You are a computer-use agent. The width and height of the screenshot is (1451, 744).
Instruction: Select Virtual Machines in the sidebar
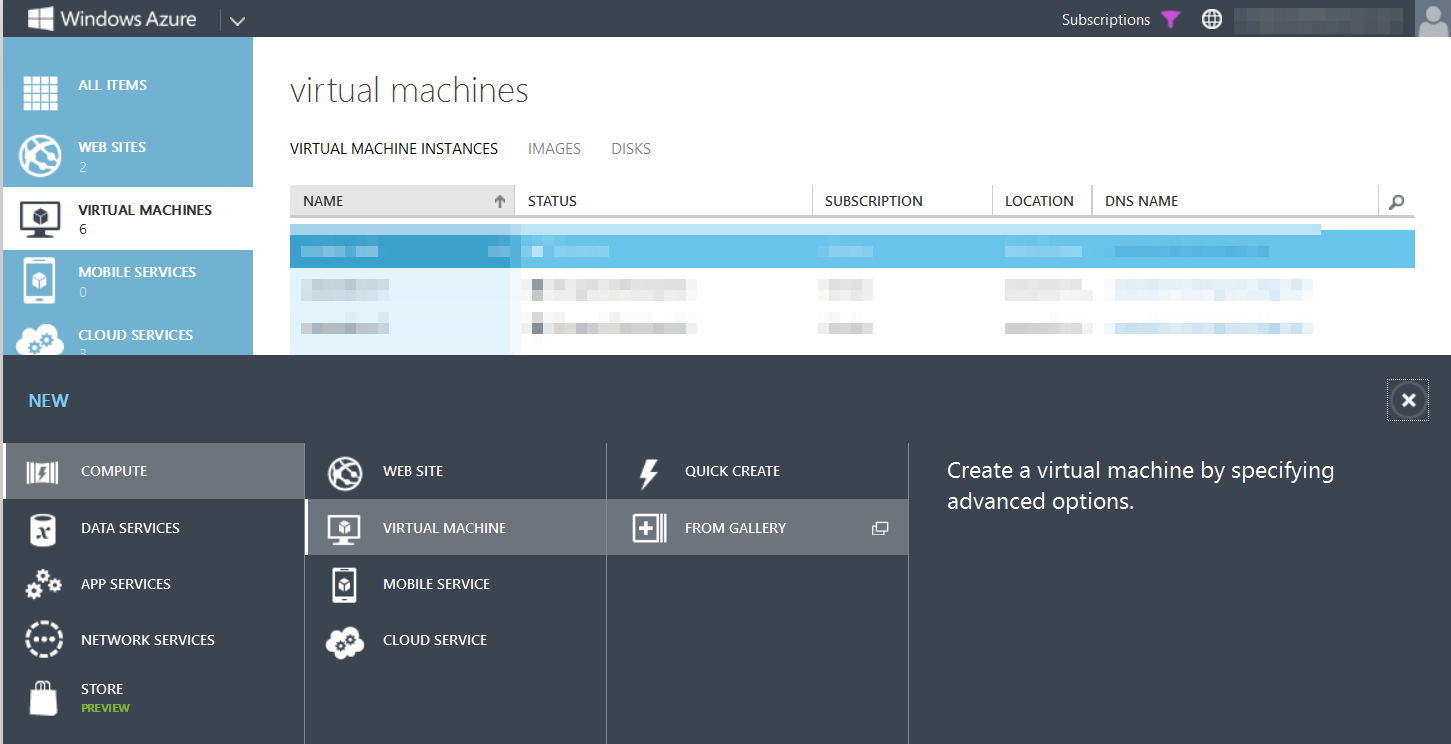tap(128, 218)
